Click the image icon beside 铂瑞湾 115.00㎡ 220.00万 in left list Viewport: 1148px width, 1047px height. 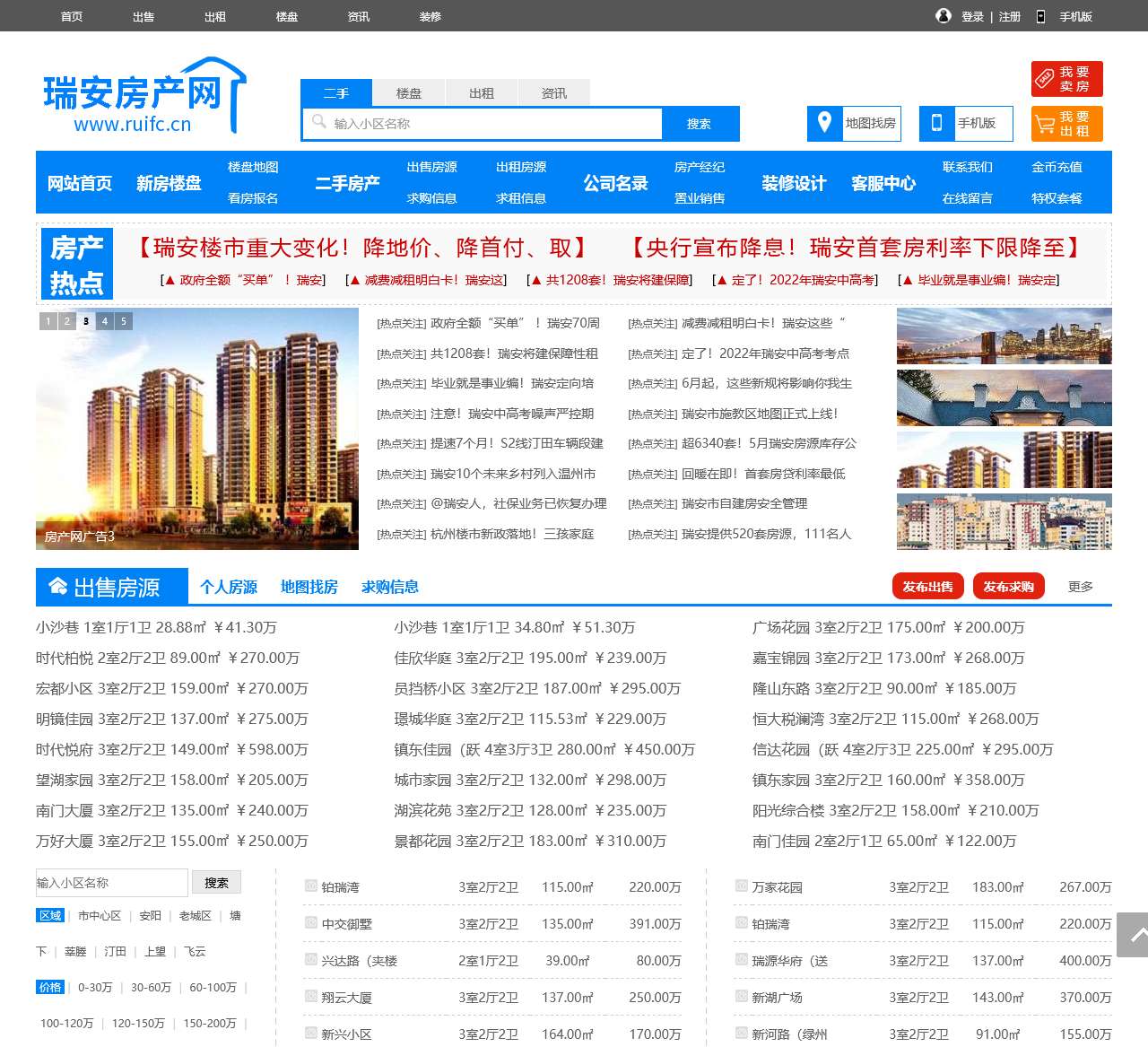(x=310, y=886)
